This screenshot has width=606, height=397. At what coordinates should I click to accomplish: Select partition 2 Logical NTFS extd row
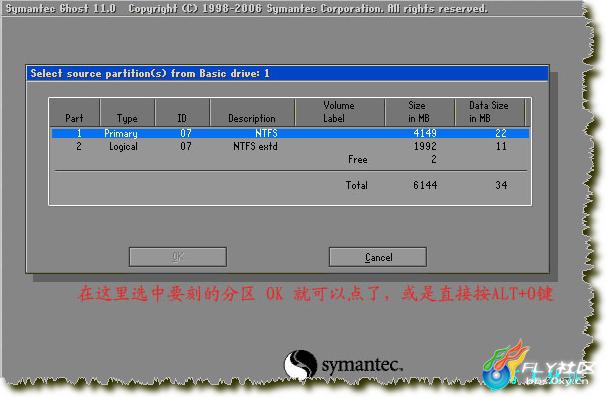click(290, 147)
